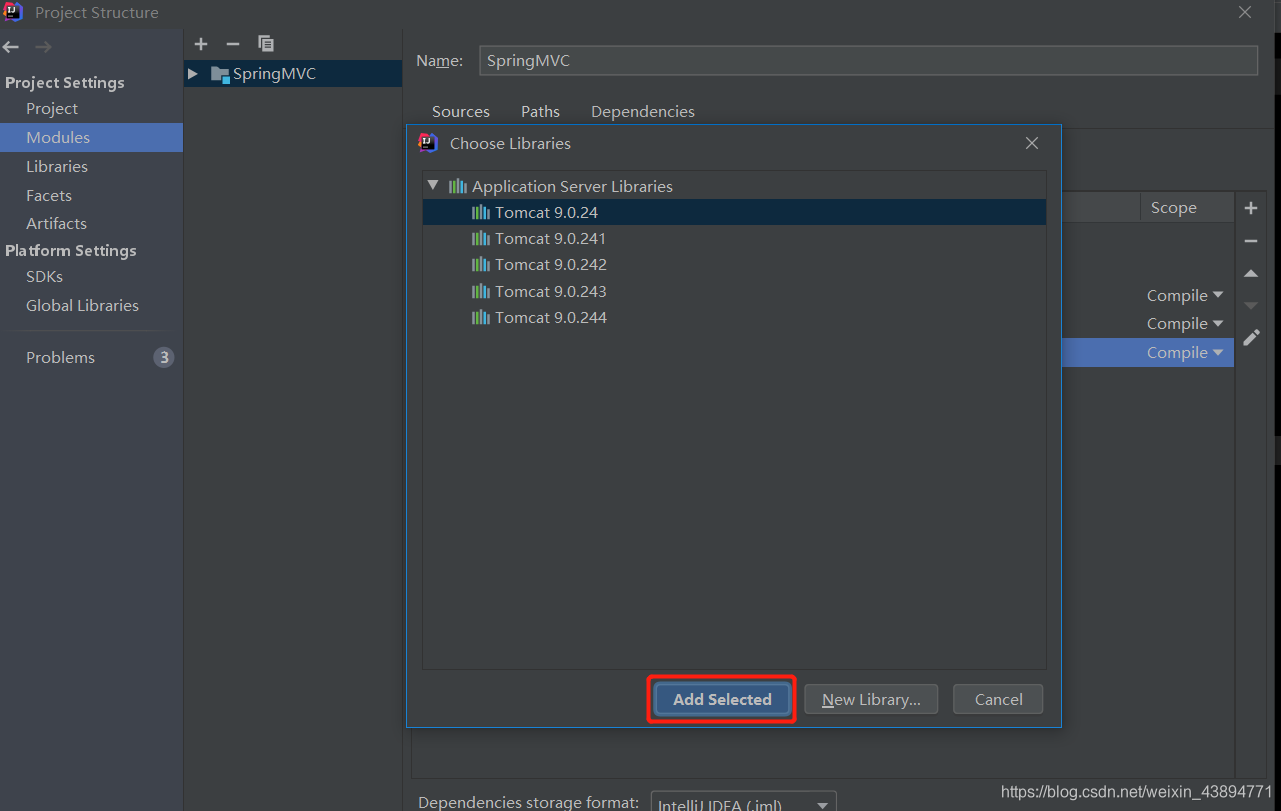Select the Tomcat 9.0.242 library
This screenshot has width=1281, height=811.
click(734, 265)
